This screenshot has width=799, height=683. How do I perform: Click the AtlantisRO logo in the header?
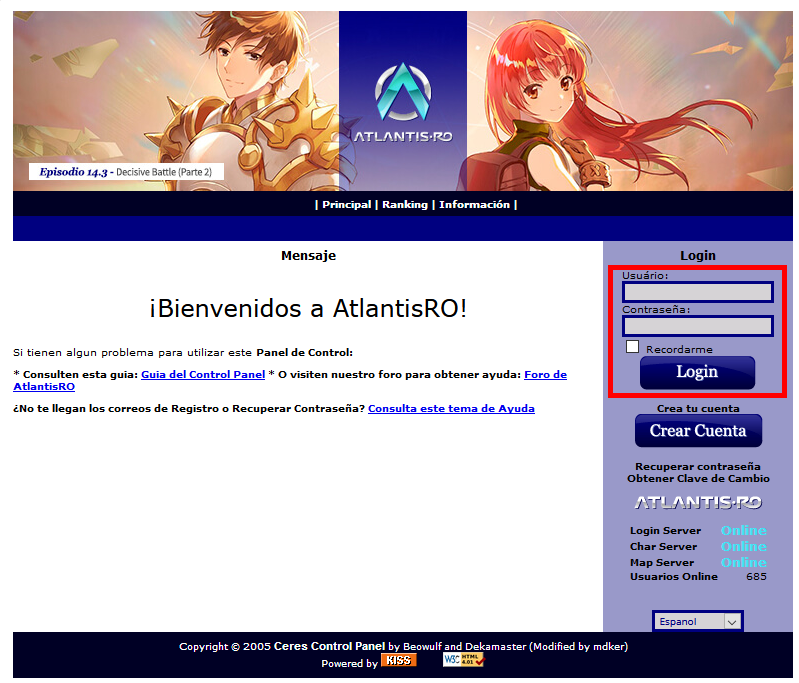click(403, 102)
